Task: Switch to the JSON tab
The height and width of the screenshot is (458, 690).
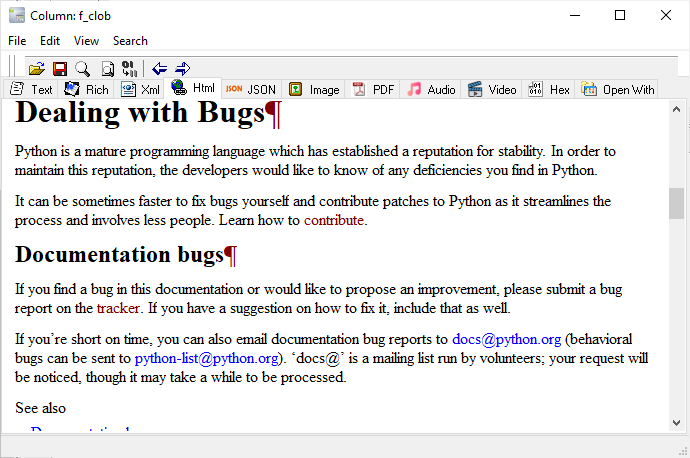Action: [251, 89]
